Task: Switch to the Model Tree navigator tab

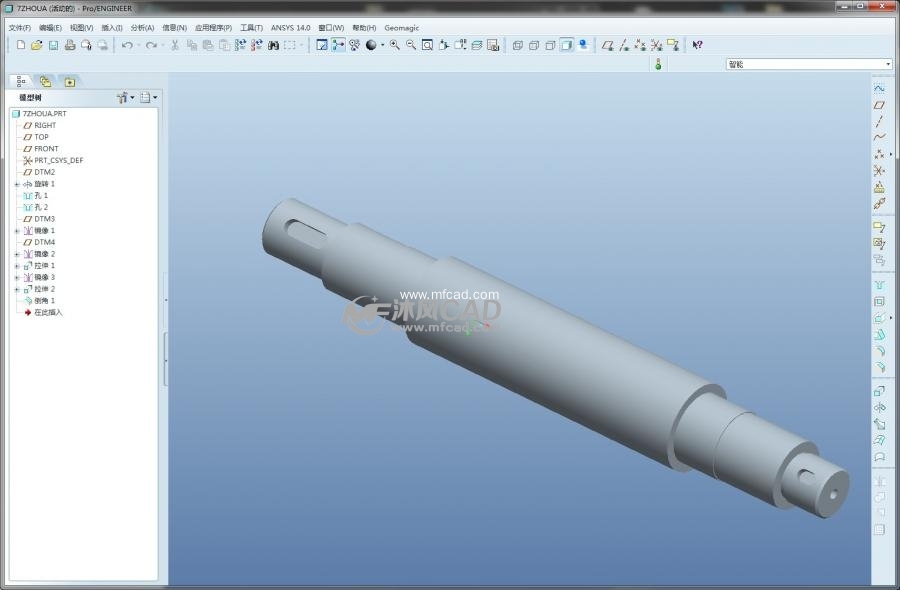Action: [x=21, y=81]
